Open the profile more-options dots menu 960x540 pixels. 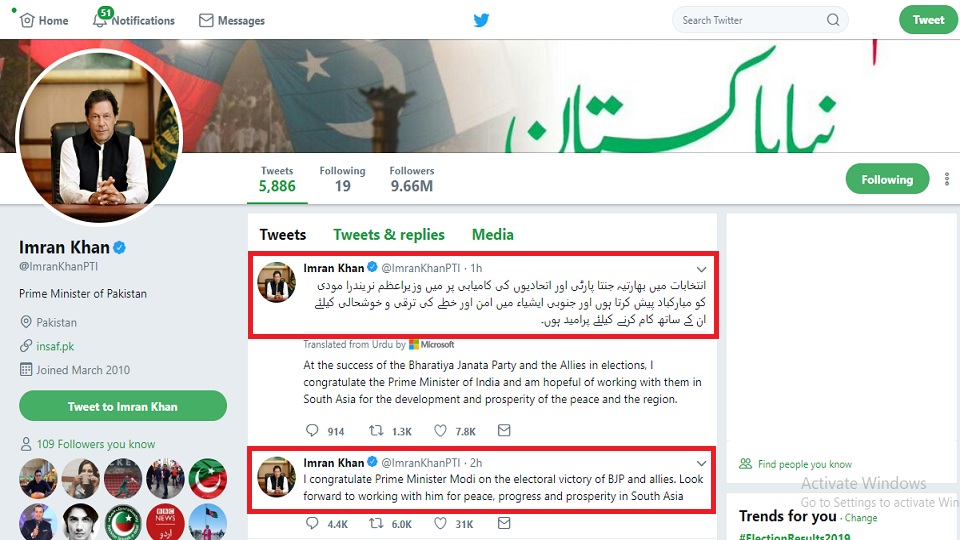(947, 179)
